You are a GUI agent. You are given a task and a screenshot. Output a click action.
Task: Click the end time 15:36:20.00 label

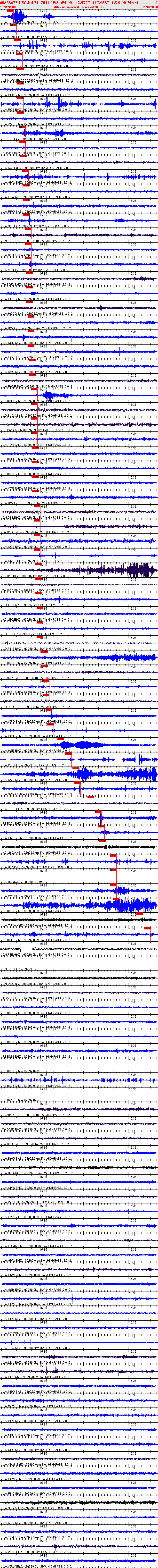[150, 7]
